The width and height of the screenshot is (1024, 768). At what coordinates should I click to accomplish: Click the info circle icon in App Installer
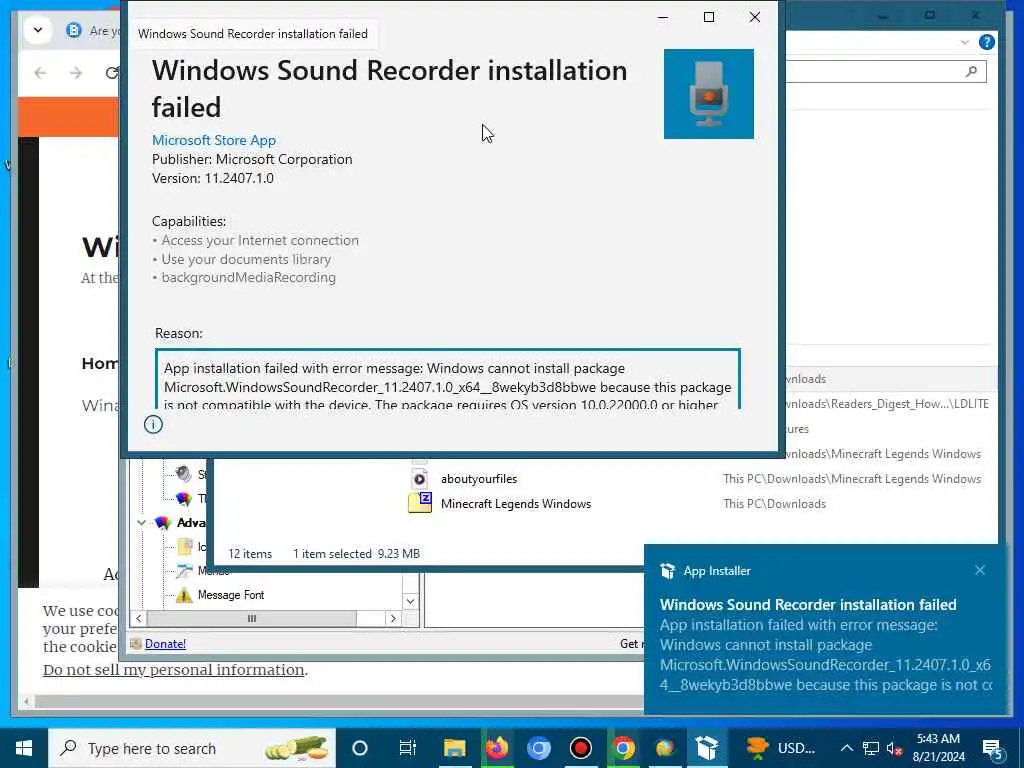tap(153, 424)
